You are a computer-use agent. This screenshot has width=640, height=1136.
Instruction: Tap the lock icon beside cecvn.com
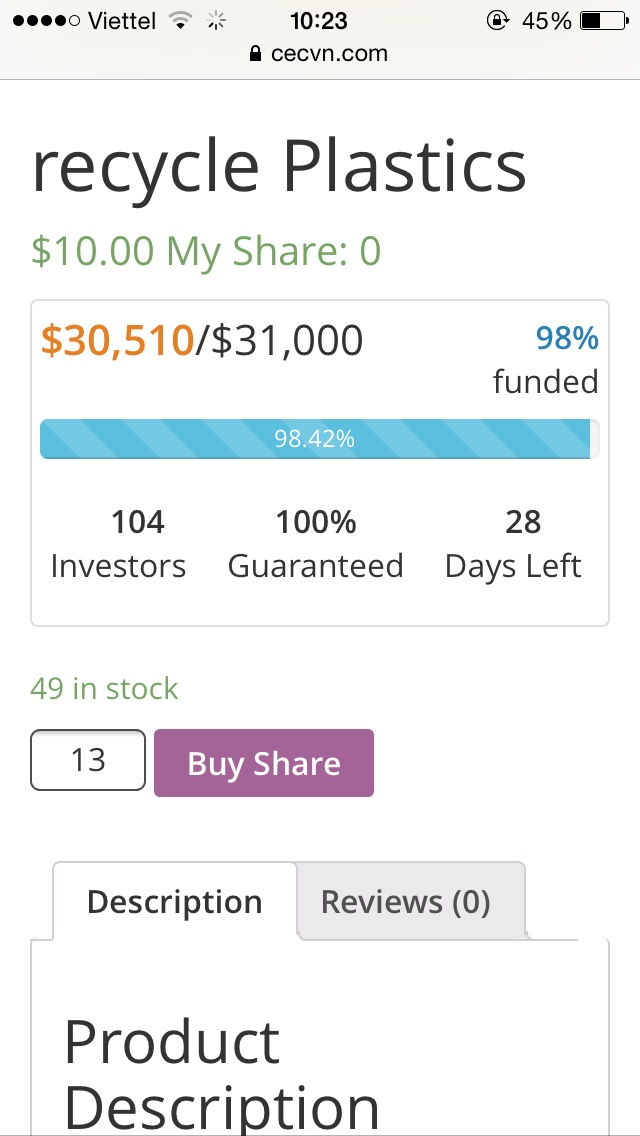[x=258, y=54]
